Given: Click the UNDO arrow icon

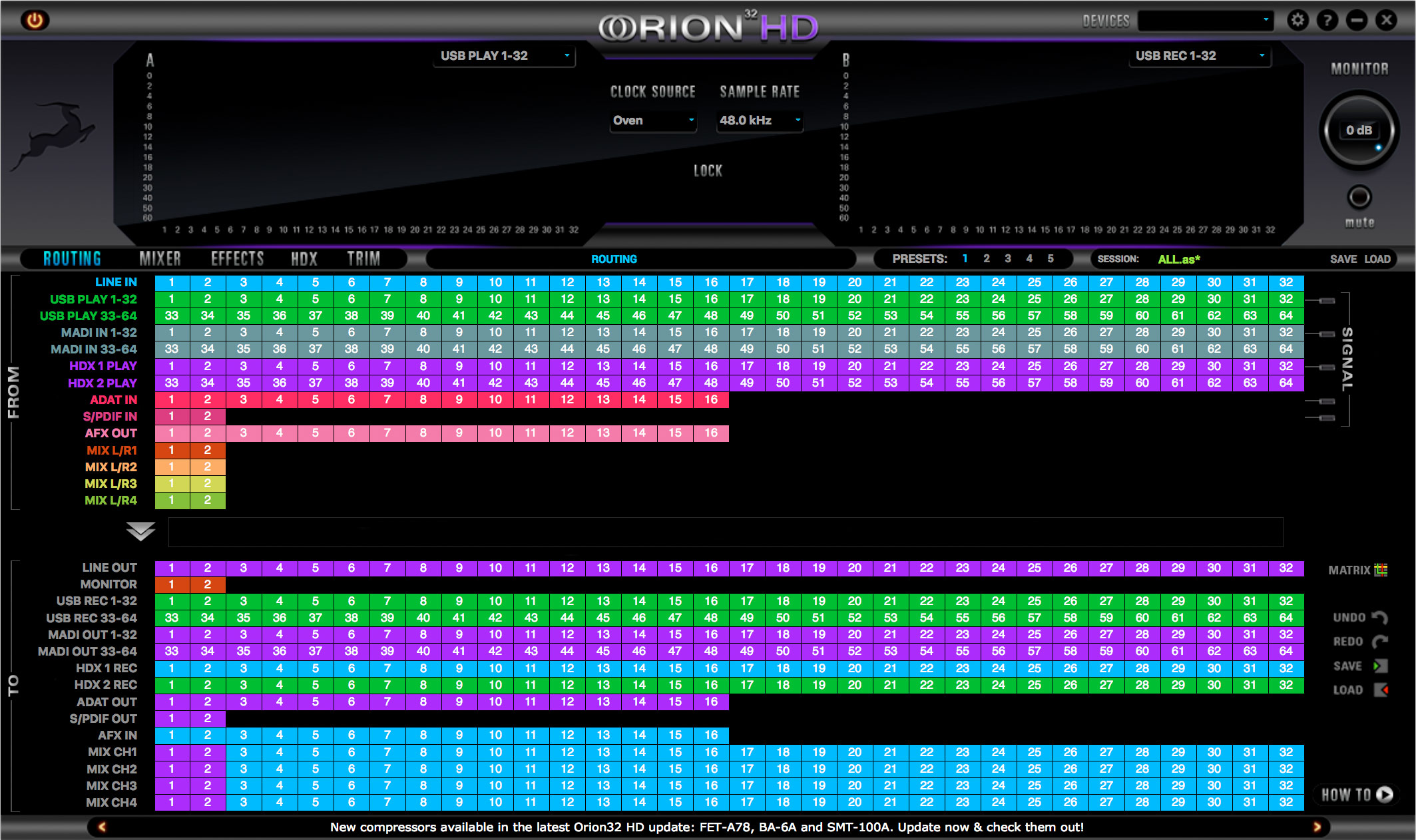Looking at the screenshot, I should 1380,618.
